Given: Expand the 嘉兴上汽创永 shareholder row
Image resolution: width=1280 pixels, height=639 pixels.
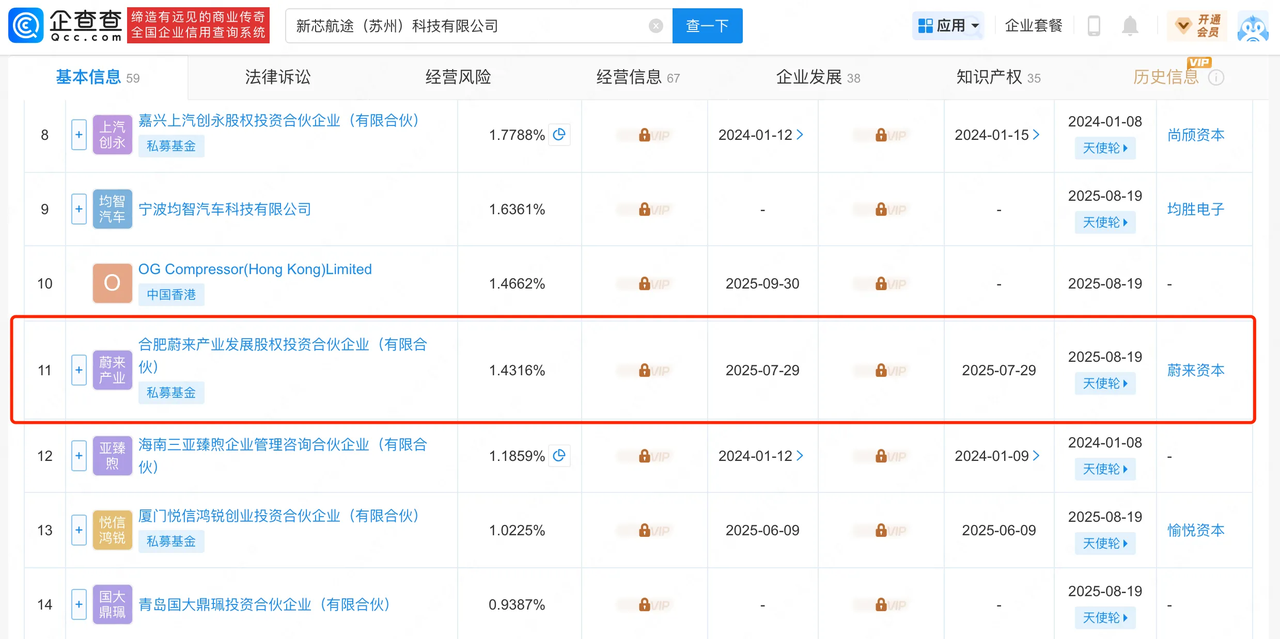Looking at the screenshot, I should 78,135.
